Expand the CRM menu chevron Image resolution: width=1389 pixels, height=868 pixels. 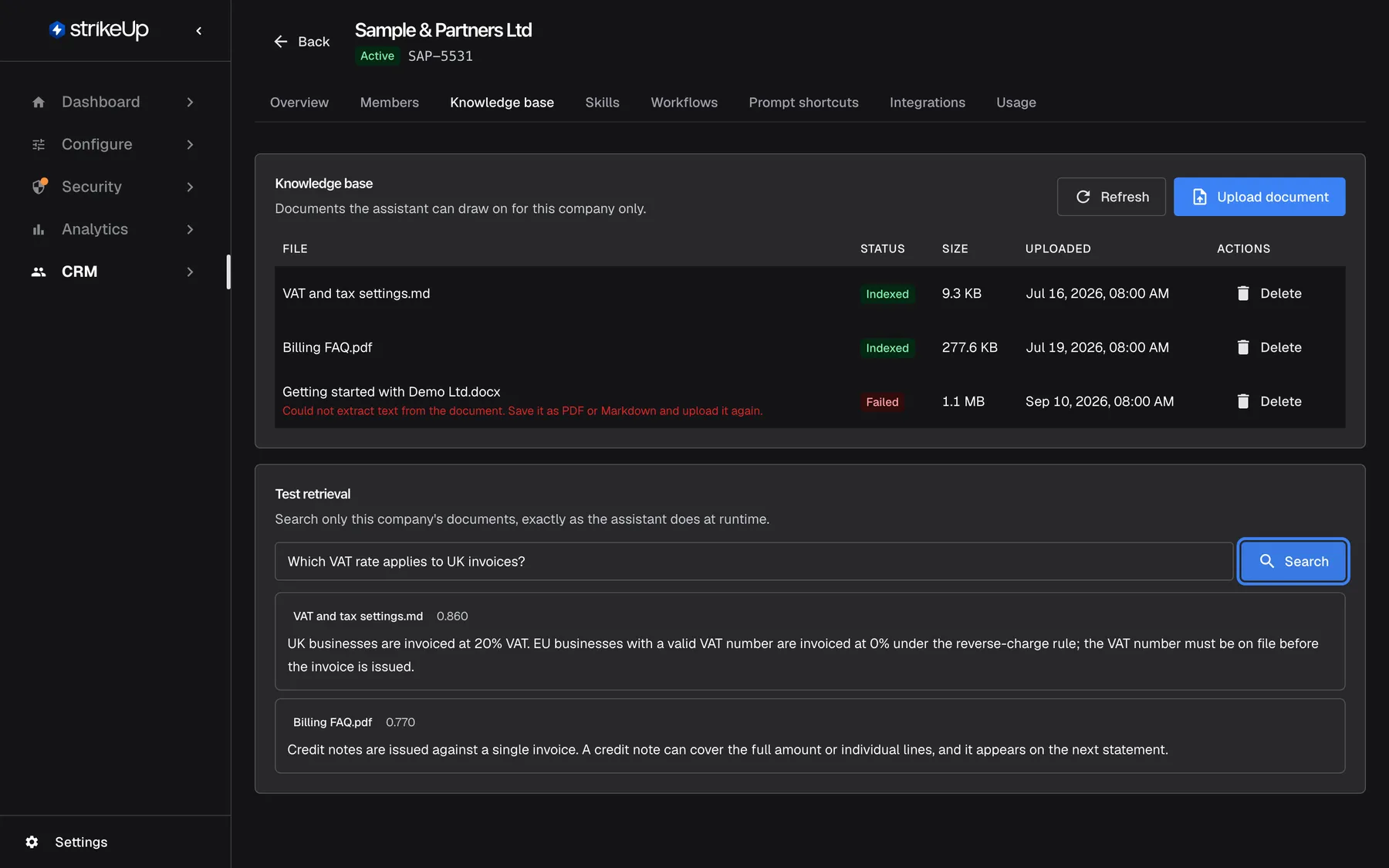[x=190, y=272]
